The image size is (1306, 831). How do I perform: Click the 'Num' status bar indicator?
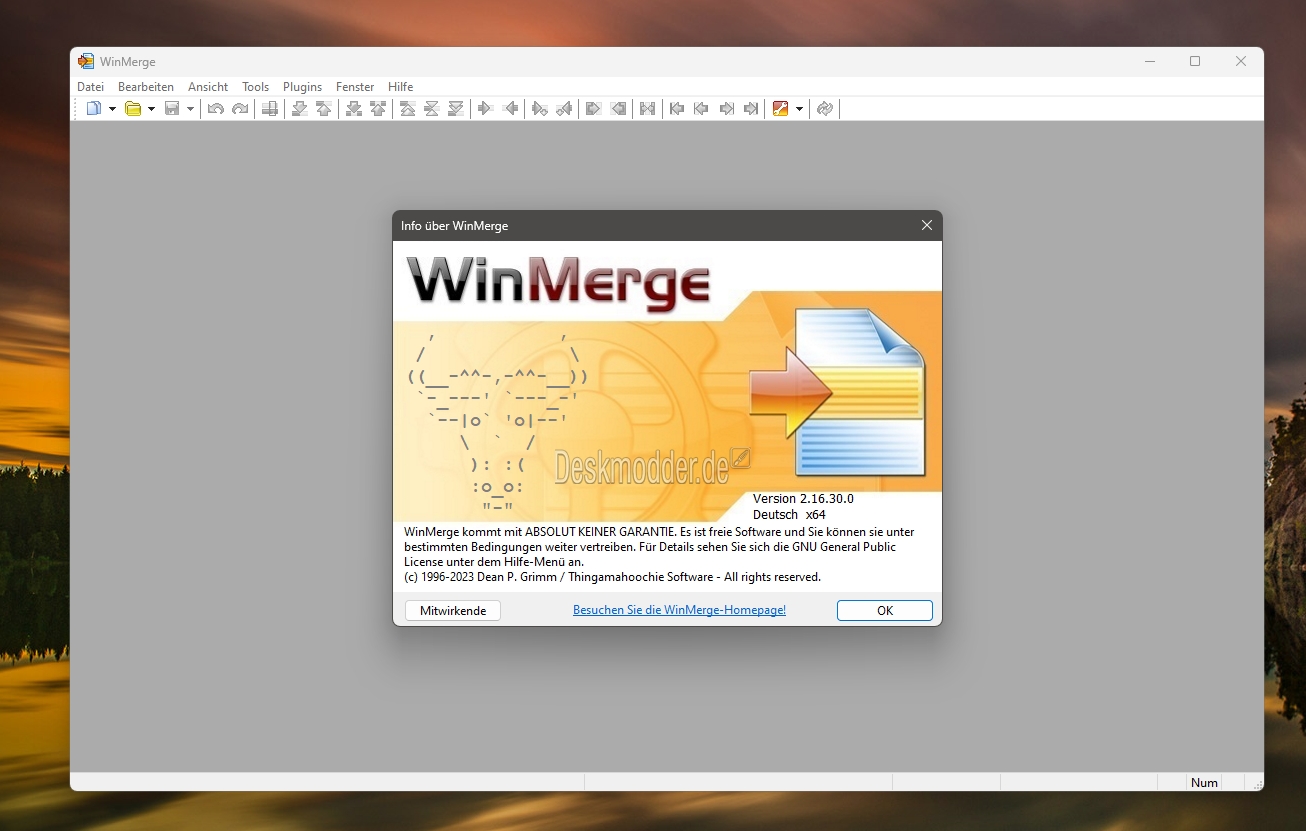(1205, 782)
